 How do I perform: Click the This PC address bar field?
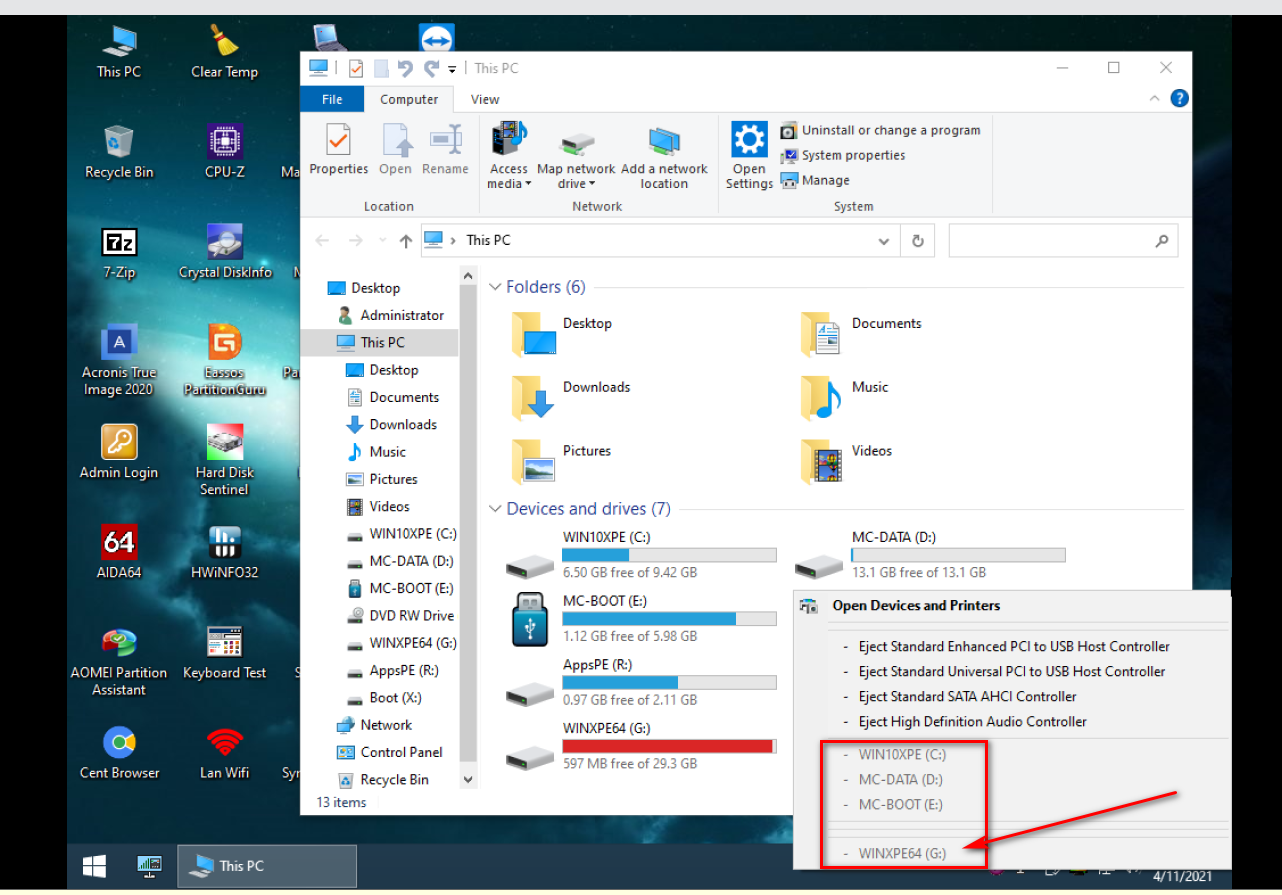[x=660, y=241]
